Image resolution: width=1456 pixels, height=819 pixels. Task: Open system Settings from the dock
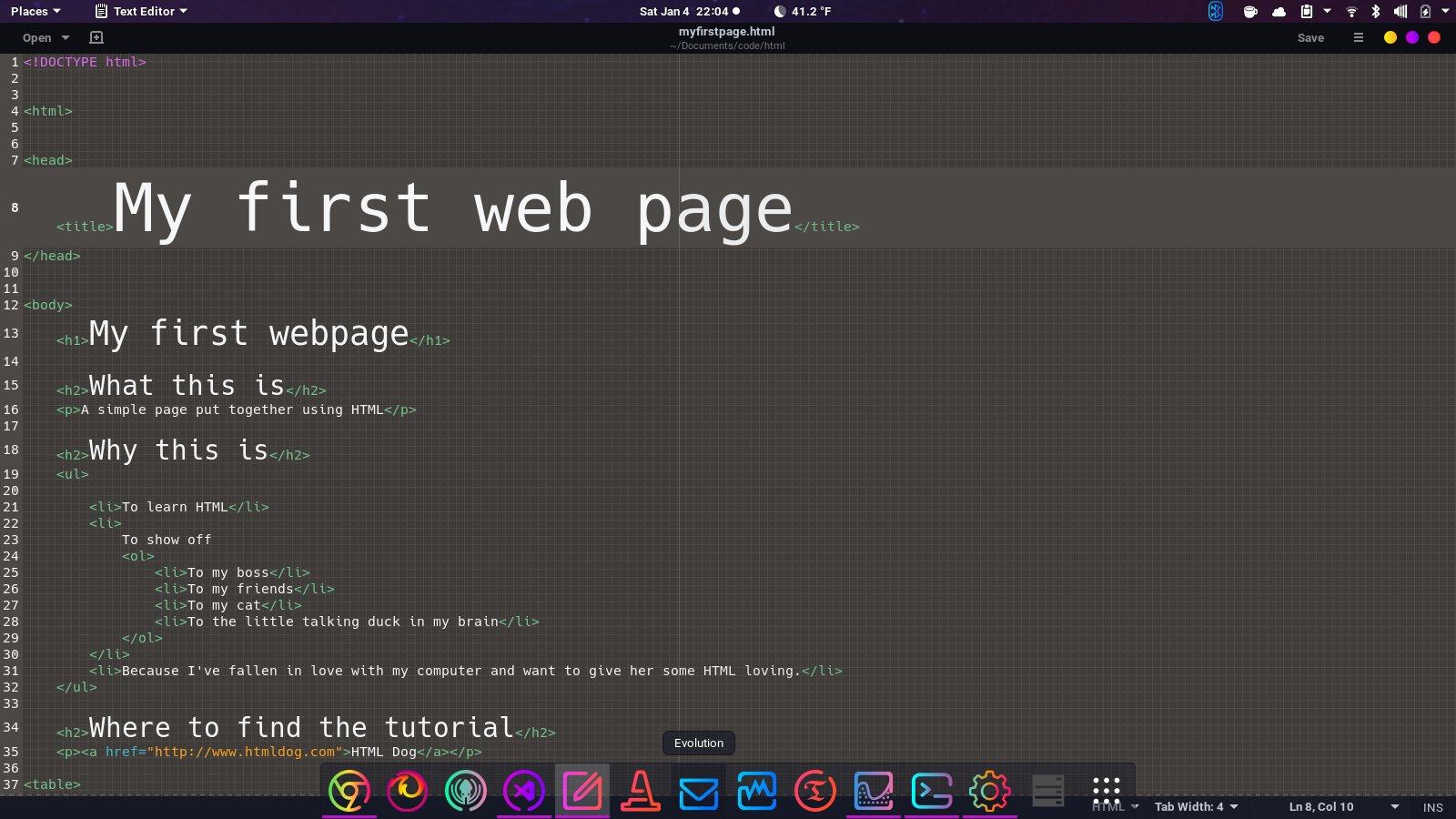click(990, 791)
